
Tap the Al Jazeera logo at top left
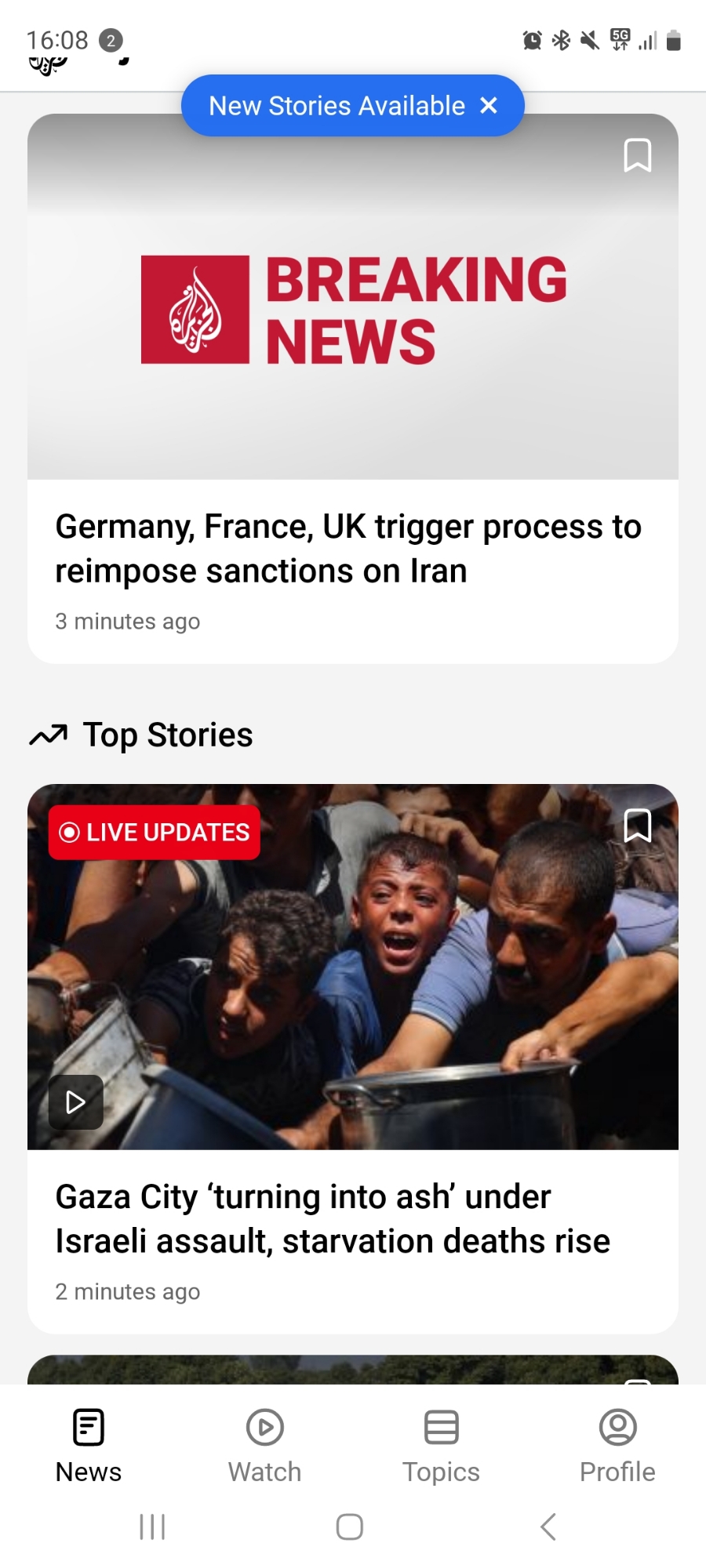49,65
